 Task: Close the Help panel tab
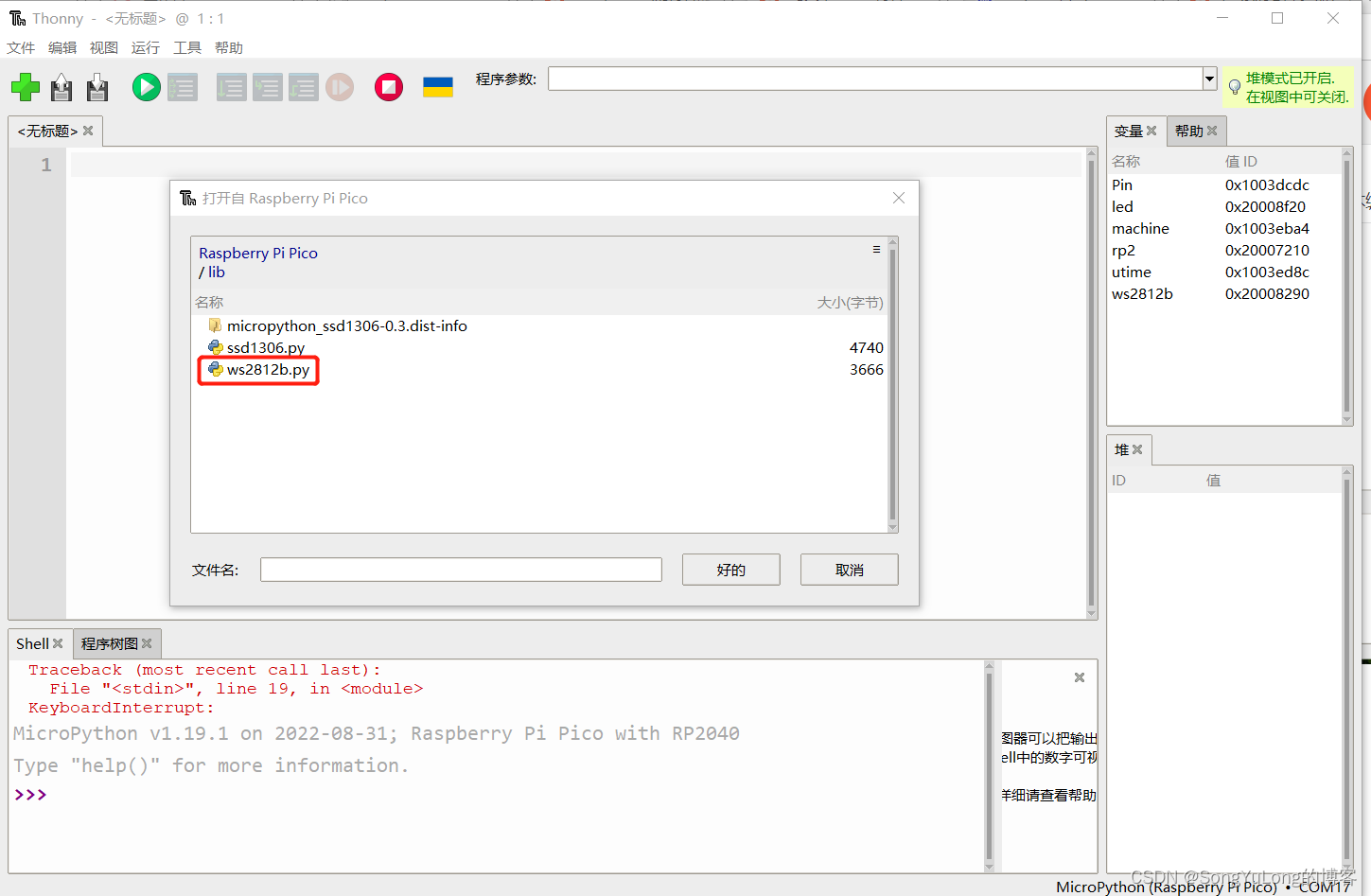[1212, 131]
